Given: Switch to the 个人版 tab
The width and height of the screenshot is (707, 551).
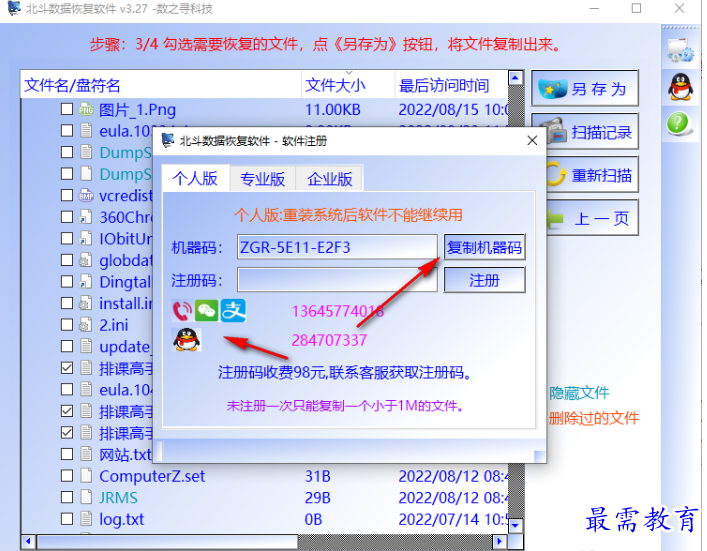Looking at the screenshot, I should 195,179.
